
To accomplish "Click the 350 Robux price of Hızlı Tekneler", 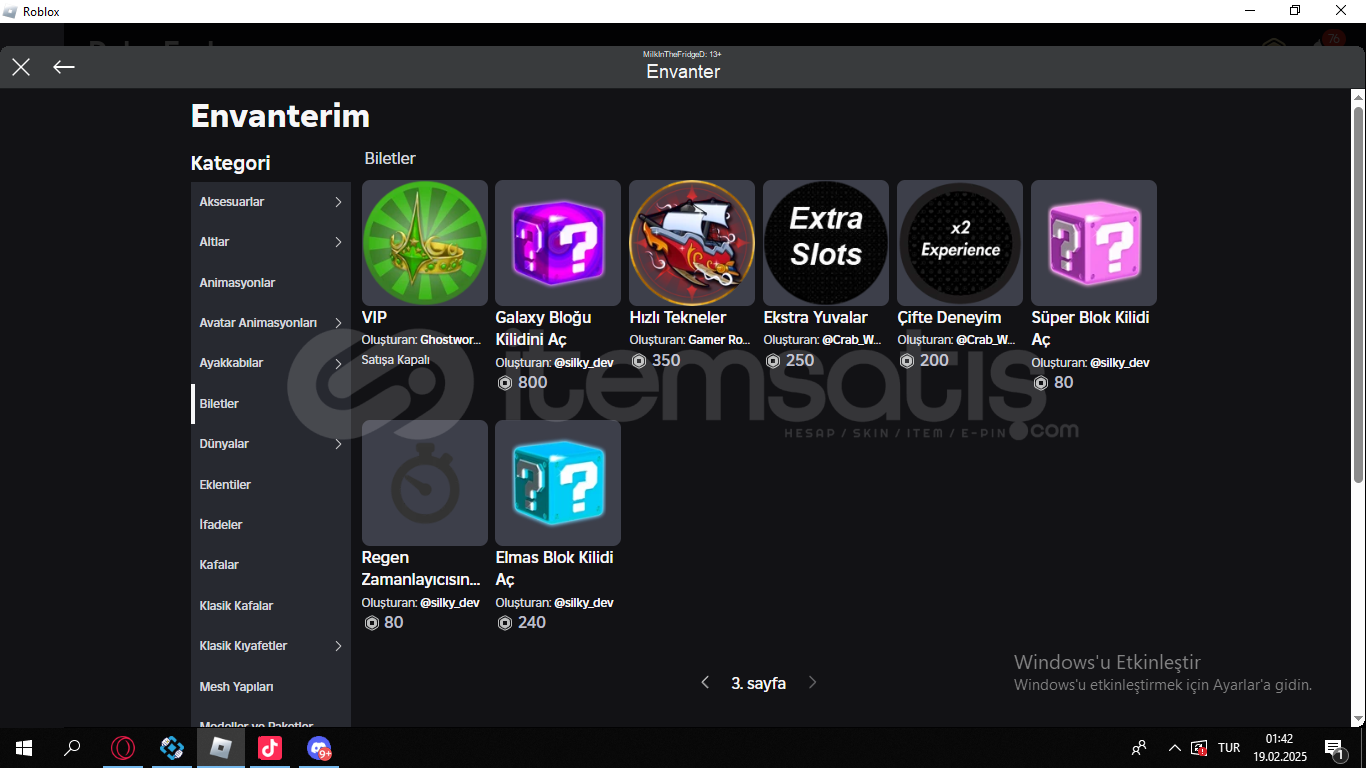I will point(656,360).
